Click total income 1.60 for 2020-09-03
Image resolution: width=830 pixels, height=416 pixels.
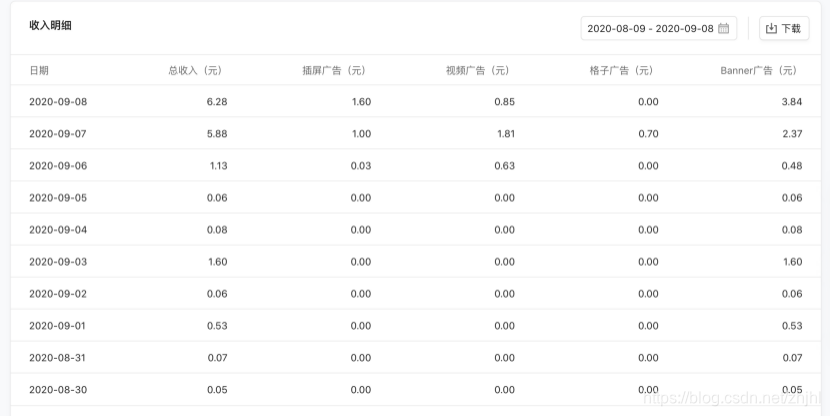218,262
